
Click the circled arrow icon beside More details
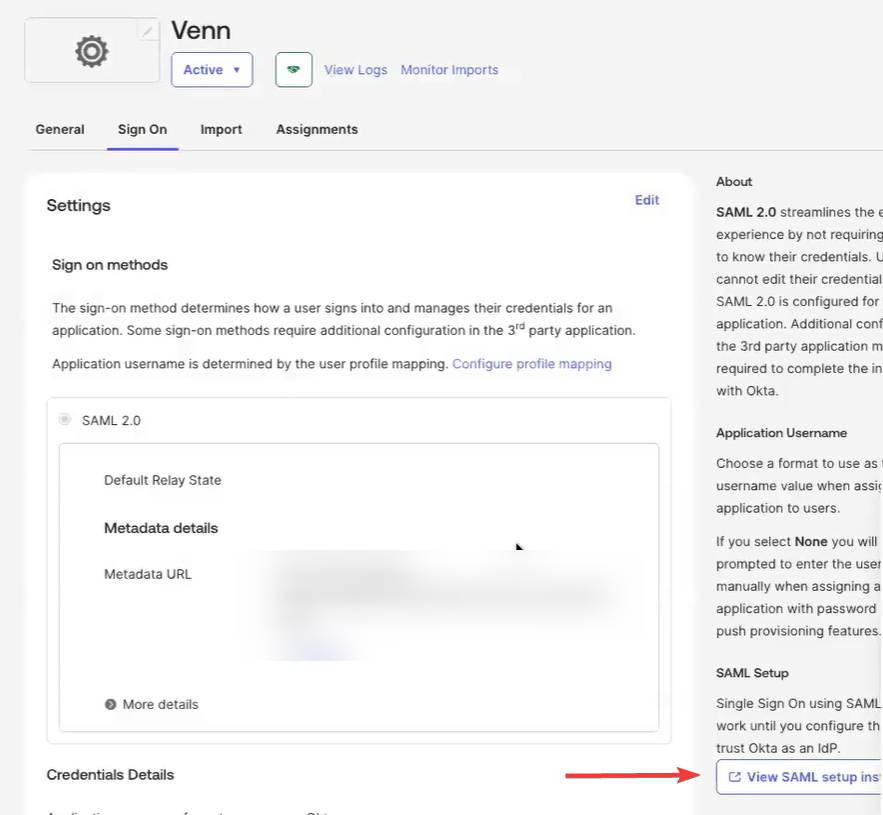111,704
